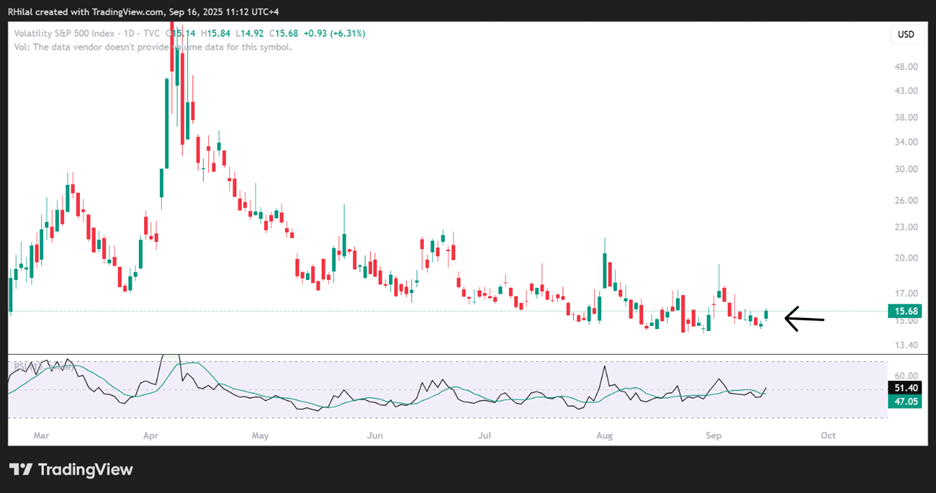Viewport: 936px width, 493px height.
Task: Select the Aug label on time axis
Action: 604,436
